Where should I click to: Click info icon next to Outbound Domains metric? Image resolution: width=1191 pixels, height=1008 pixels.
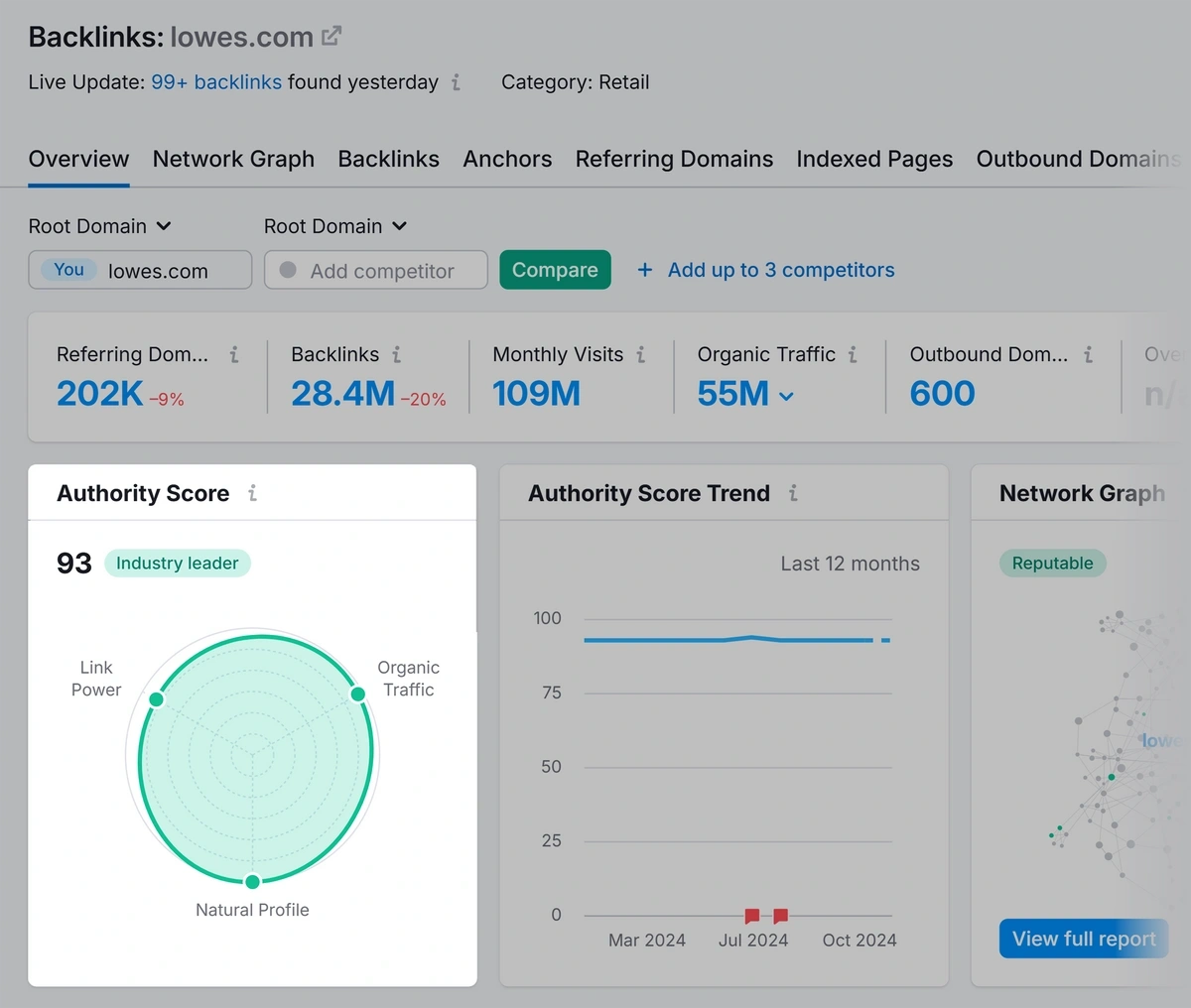[x=1089, y=354]
